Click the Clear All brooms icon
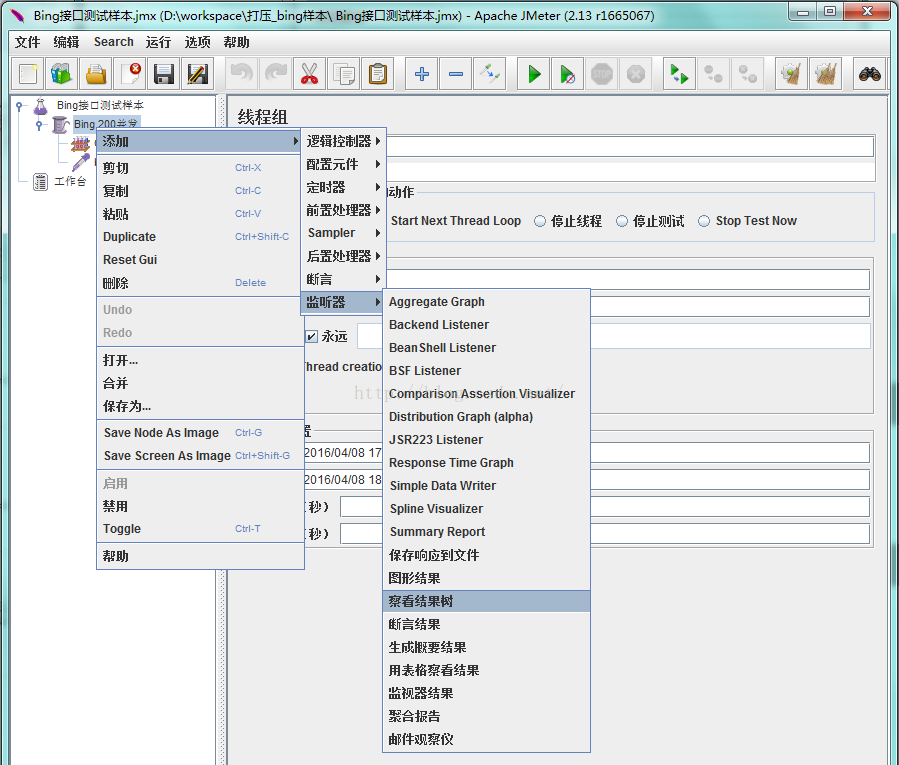The width and height of the screenshot is (899, 765). click(x=826, y=74)
